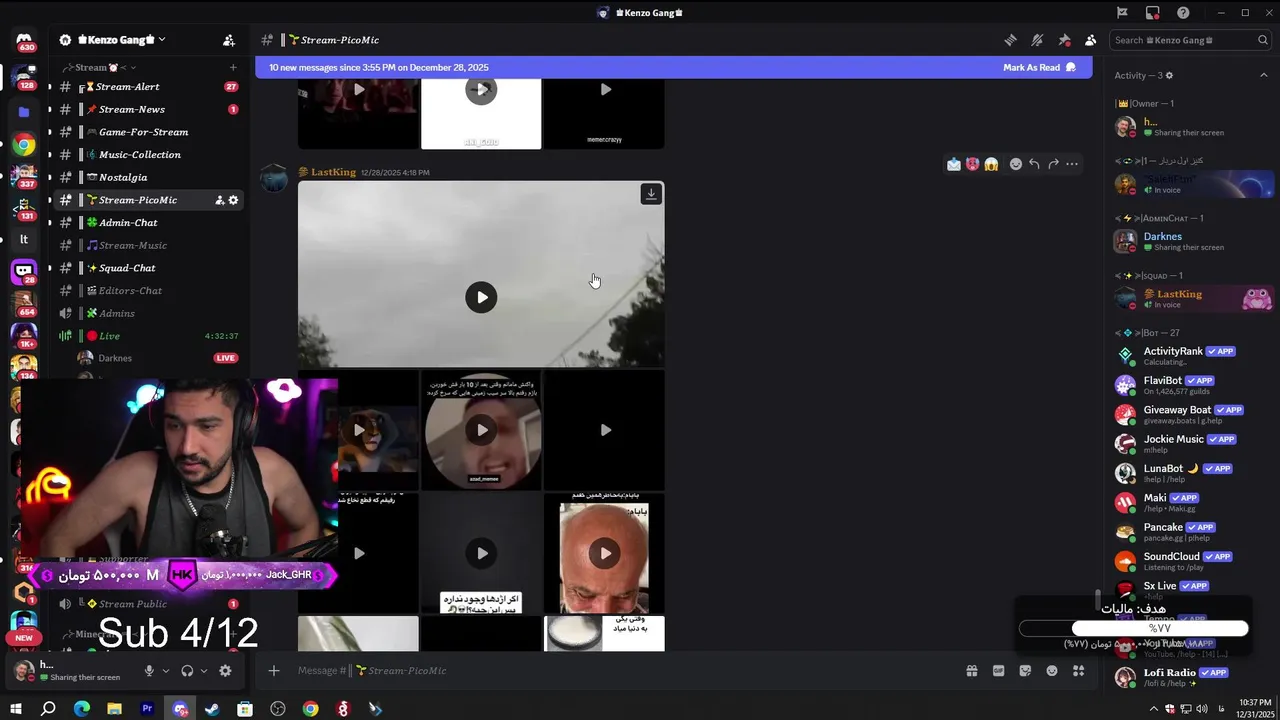The image size is (1280, 720).
Task: Open audio output options arrow
Action: (204, 671)
